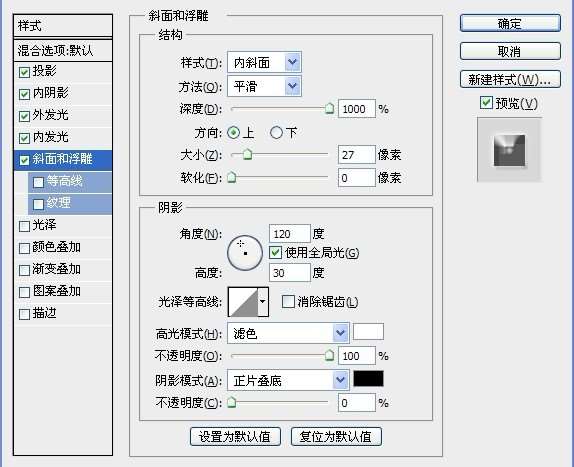The width and height of the screenshot is (574, 467).
Task: Click the angle dial circle
Action: 245,253
